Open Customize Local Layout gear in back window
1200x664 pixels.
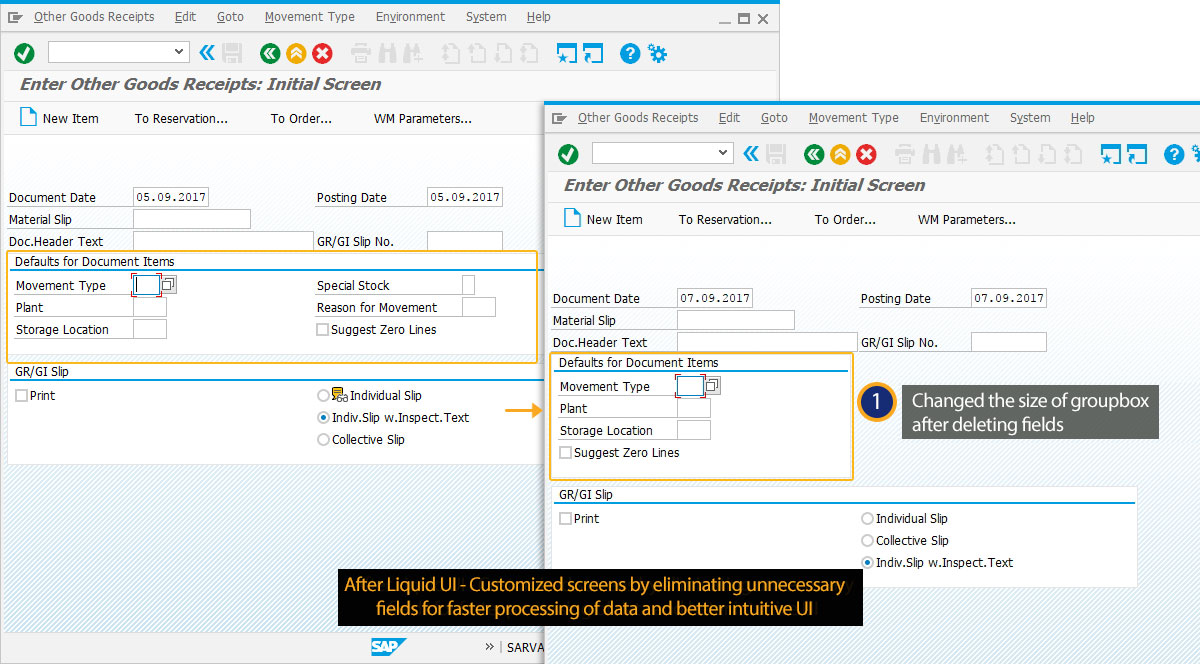coord(657,53)
